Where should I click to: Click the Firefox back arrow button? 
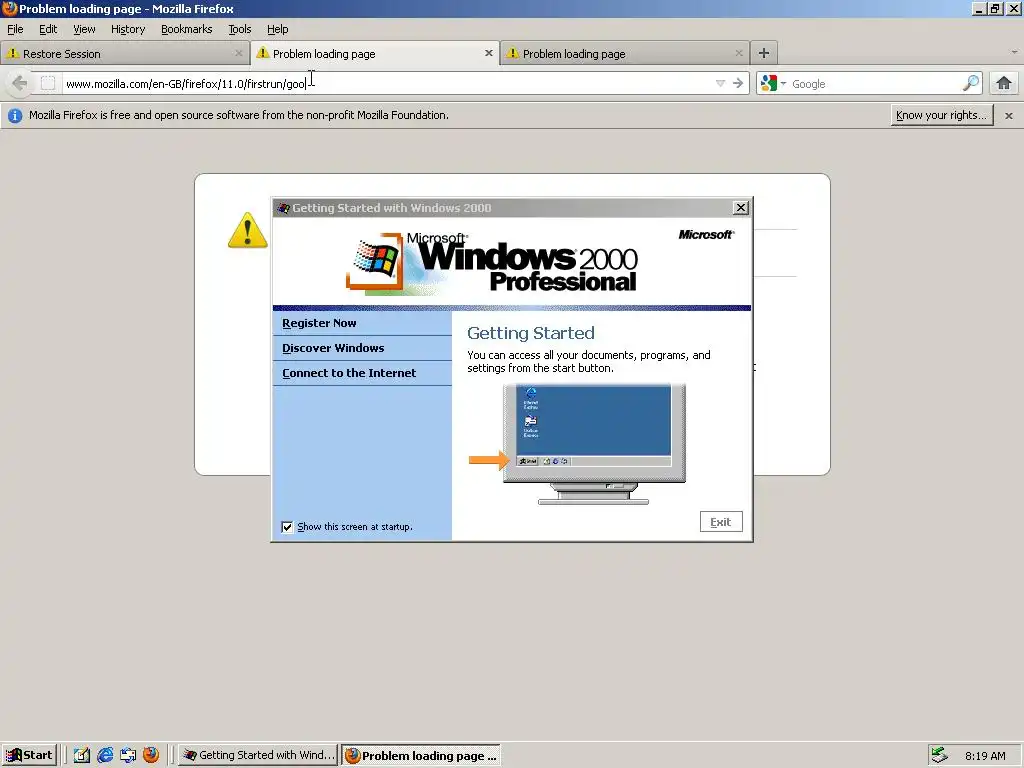[x=20, y=84]
